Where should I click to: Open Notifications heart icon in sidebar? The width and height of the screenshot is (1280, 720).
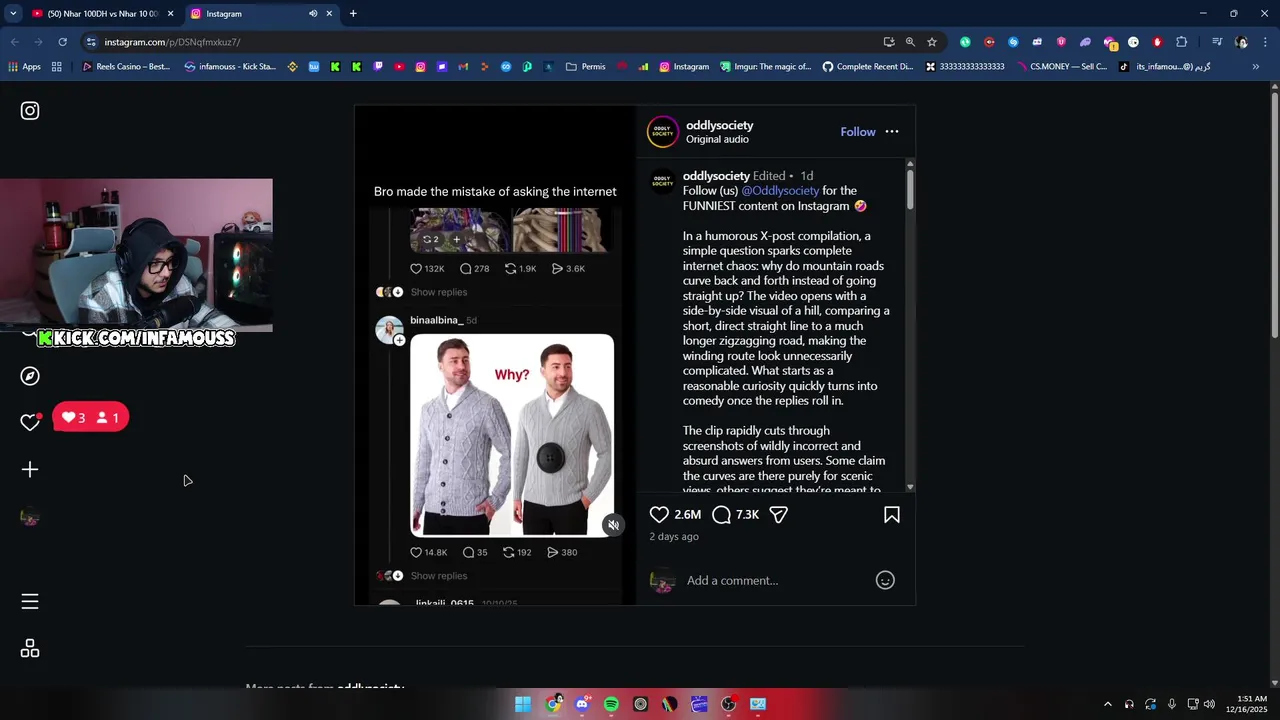(30, 422)
